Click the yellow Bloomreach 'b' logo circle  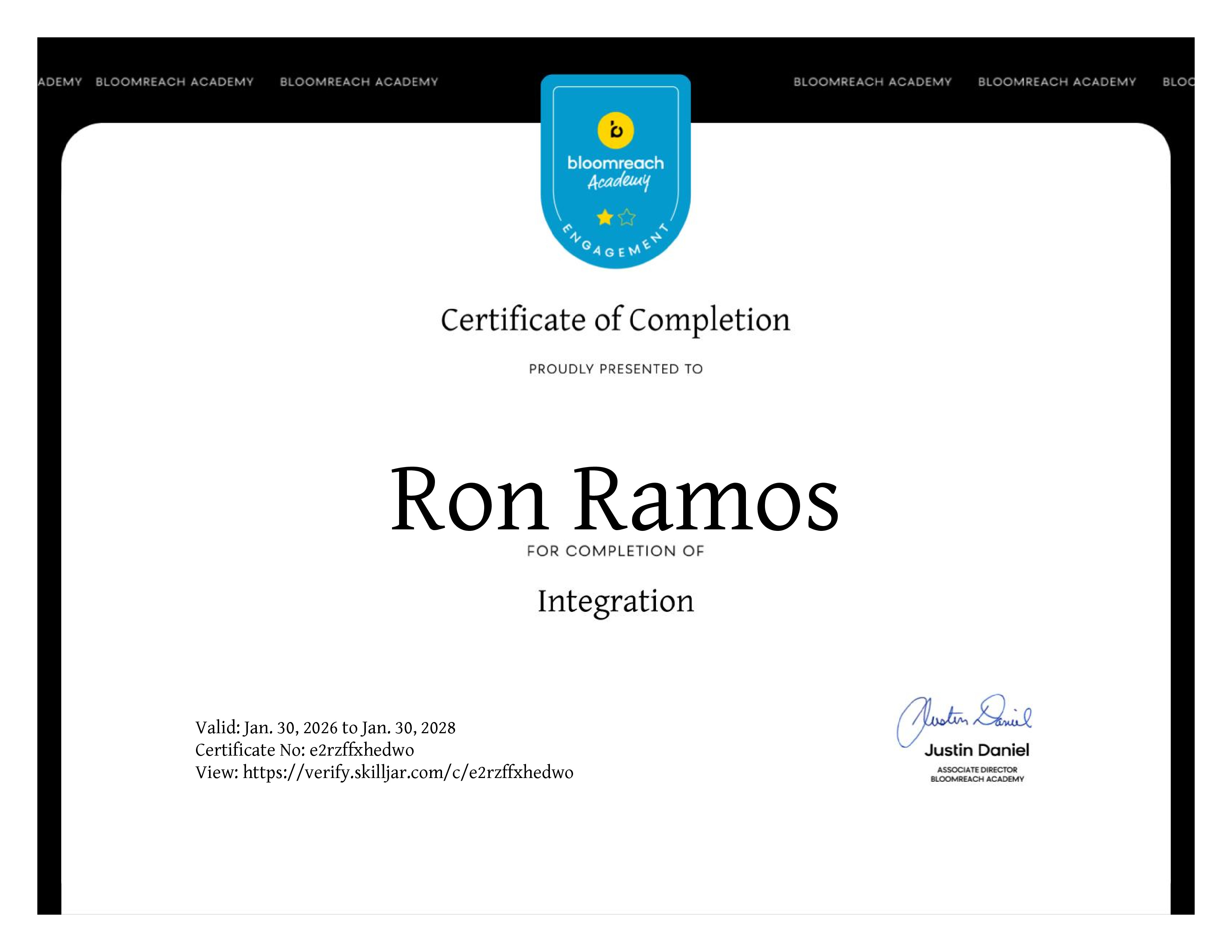(x=615, y=130)
